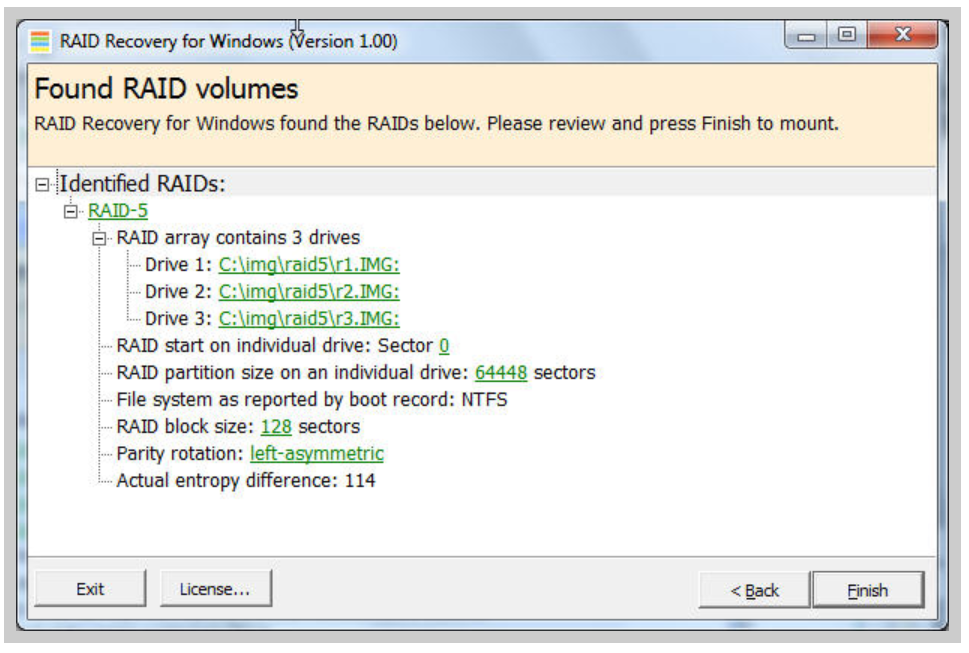Select 'RAID array contains 3 drives' text

pyautogui.click(x=238, y=238)
